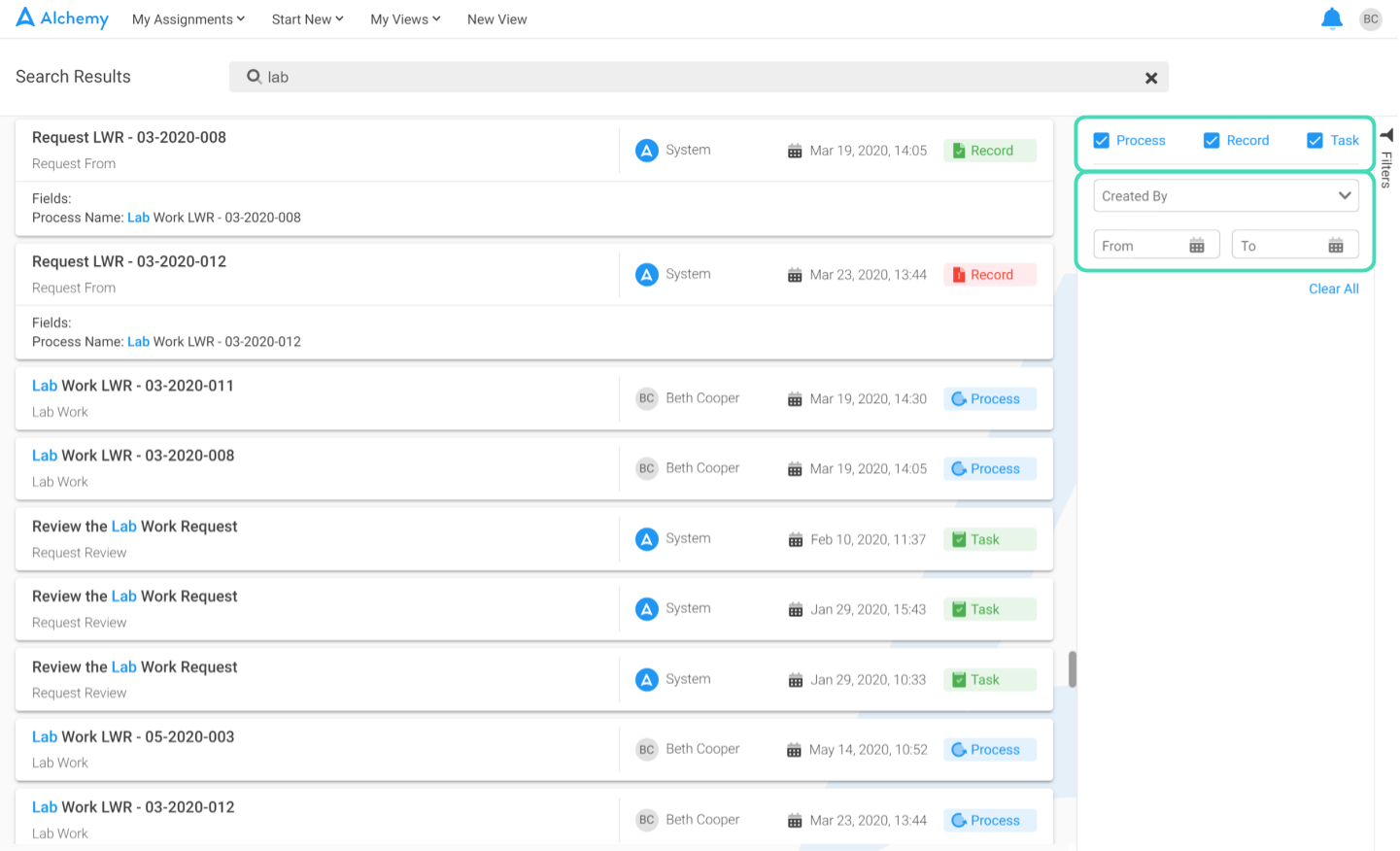This screenshot has height=851, width=1400.
Task: Click Task badge dated Jan 29, 2020, 15:43
Action: click(x=990, y=610)
